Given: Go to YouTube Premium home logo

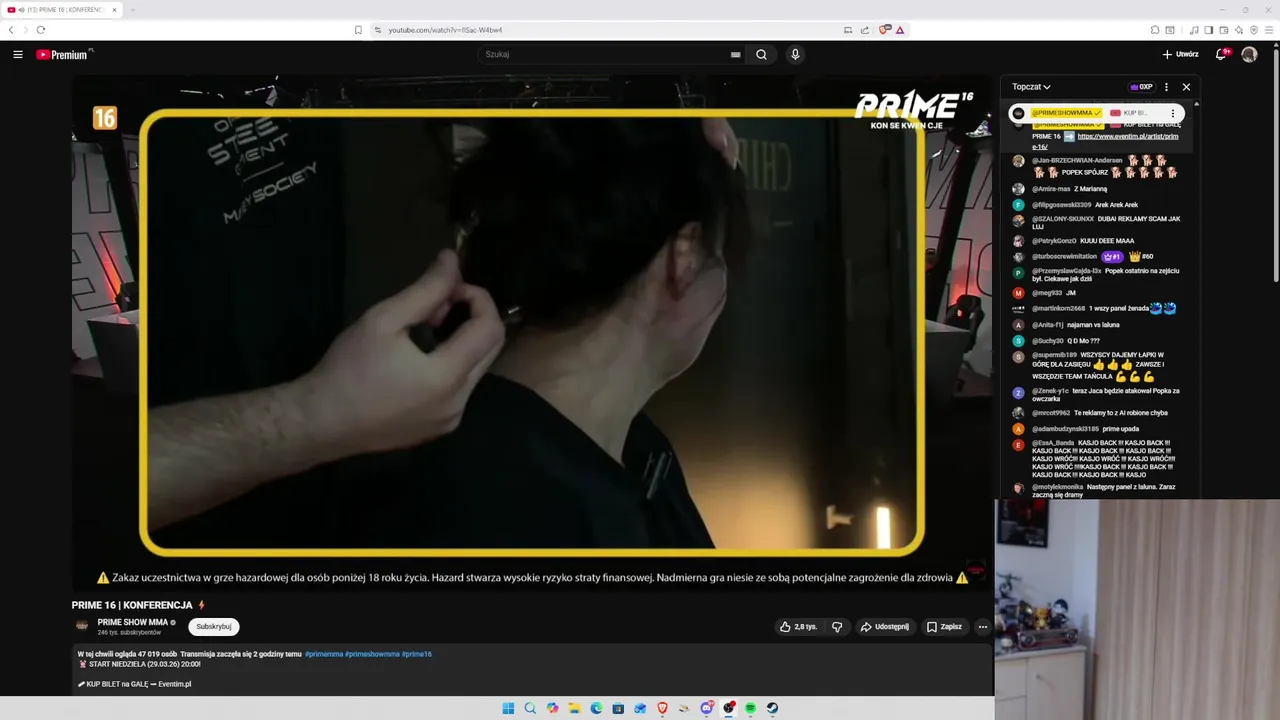Looking at the screenshot, I should pos(64,55).
